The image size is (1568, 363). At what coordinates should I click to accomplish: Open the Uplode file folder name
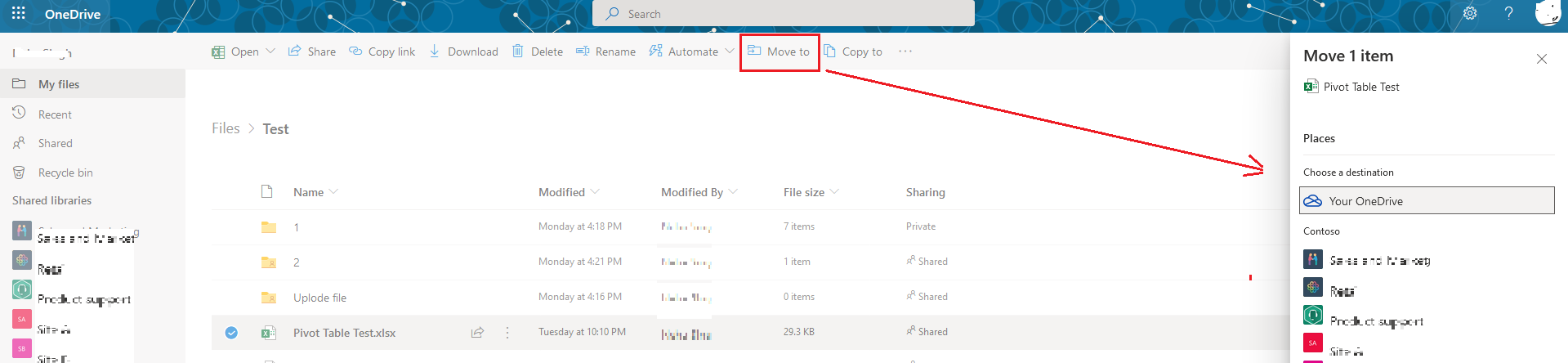click(x=319, y=298)
